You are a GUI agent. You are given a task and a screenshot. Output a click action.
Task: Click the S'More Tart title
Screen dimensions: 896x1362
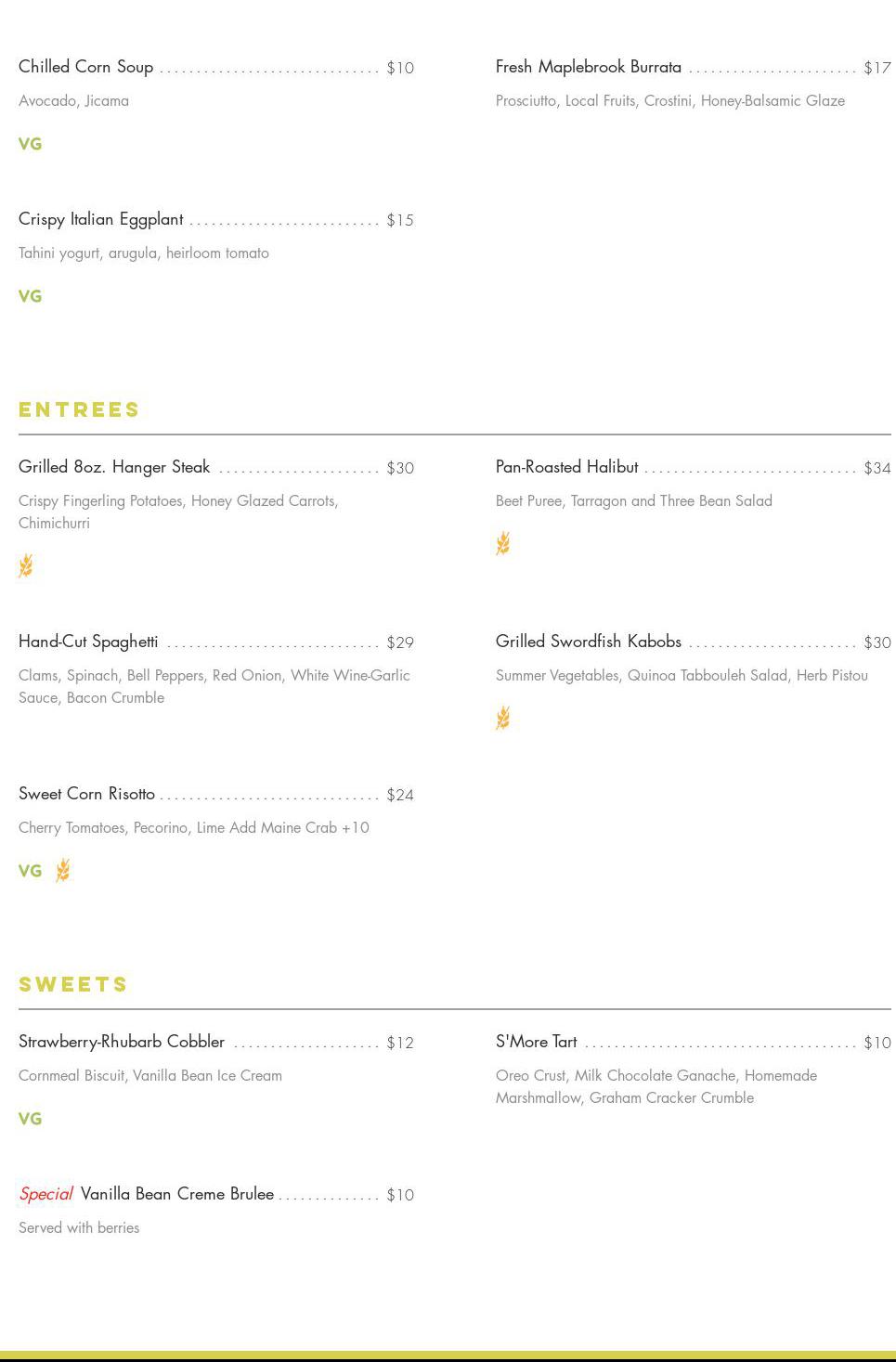click(x=537, y=1042)
